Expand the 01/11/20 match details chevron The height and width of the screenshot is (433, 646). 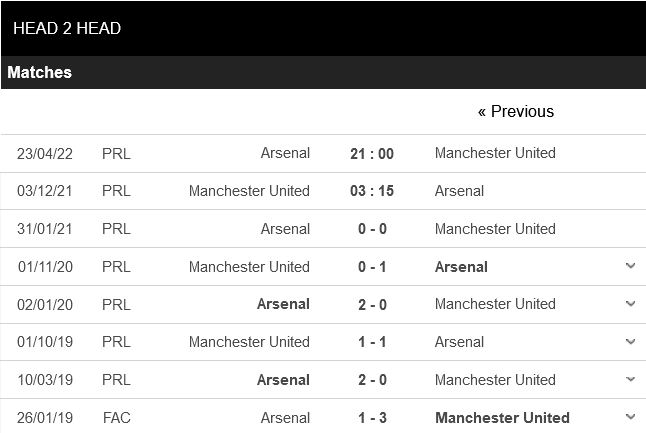[x=630, y=266]
